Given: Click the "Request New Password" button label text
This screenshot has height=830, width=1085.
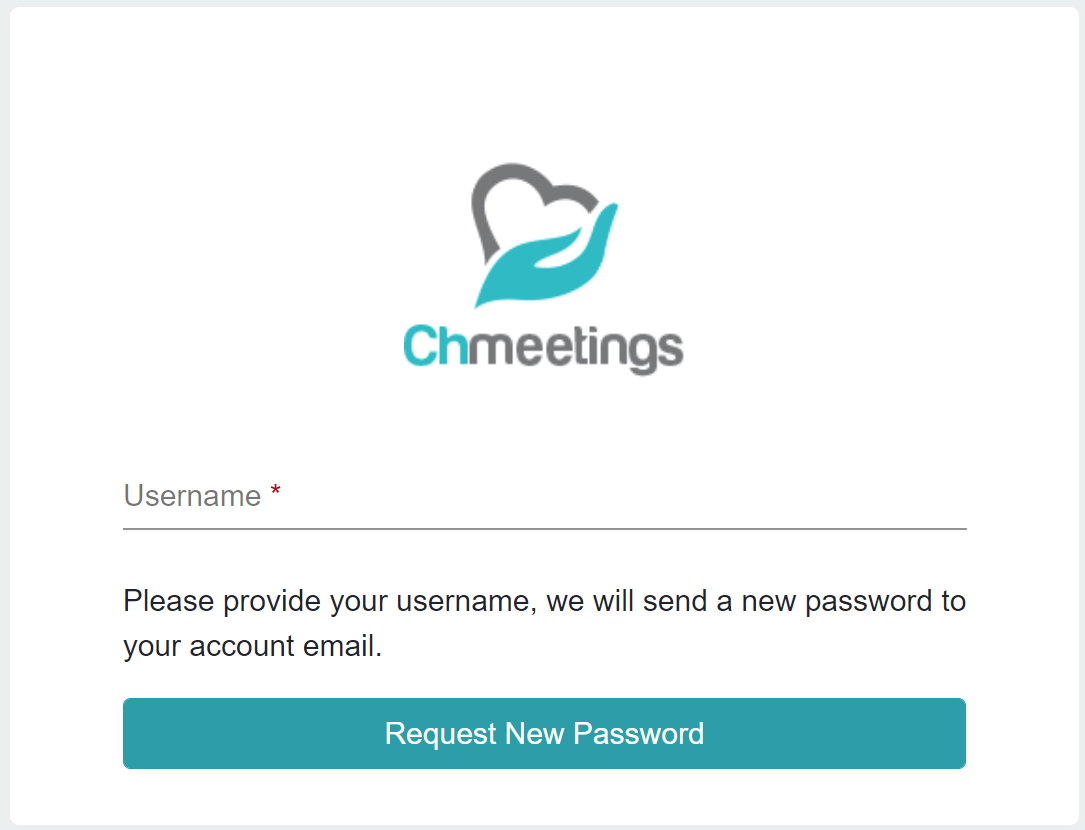Looking at the screenshot, I should click(545, 734).
